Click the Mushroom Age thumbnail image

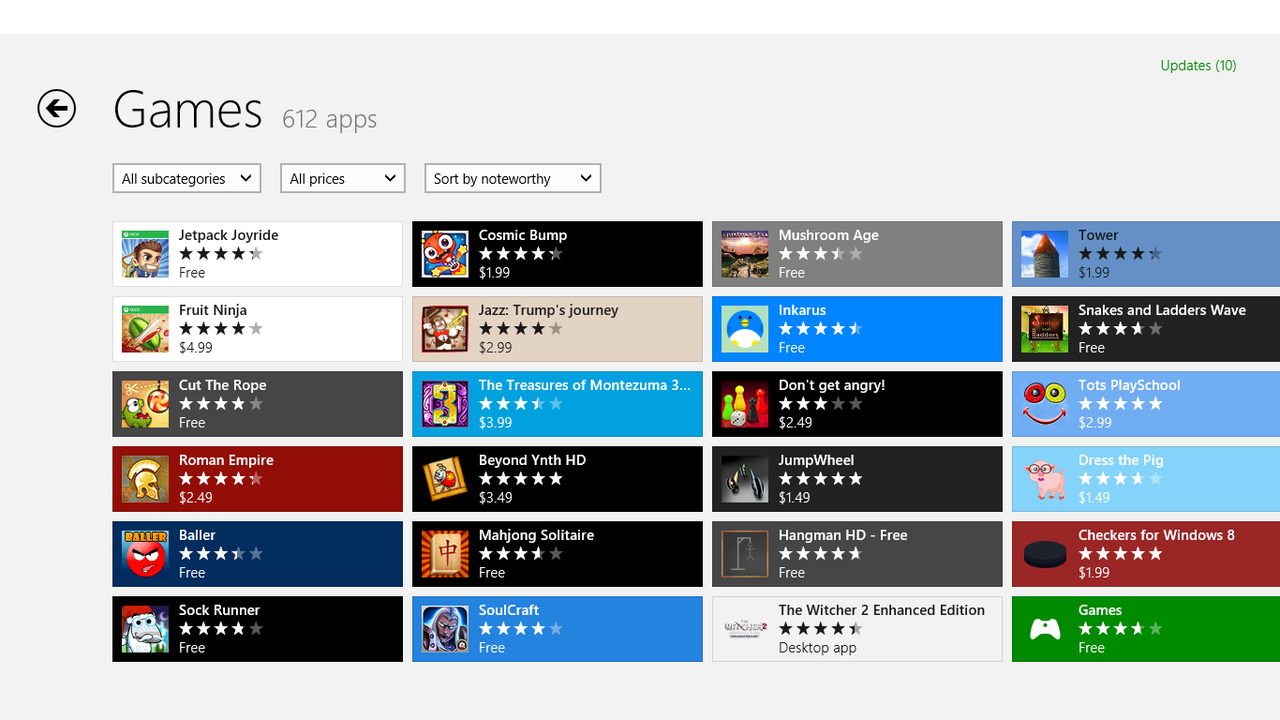[745, 254]
